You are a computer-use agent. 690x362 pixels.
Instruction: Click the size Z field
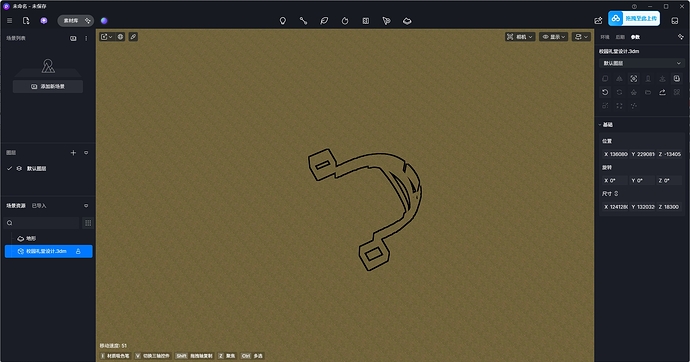click(x=669, y=207)
